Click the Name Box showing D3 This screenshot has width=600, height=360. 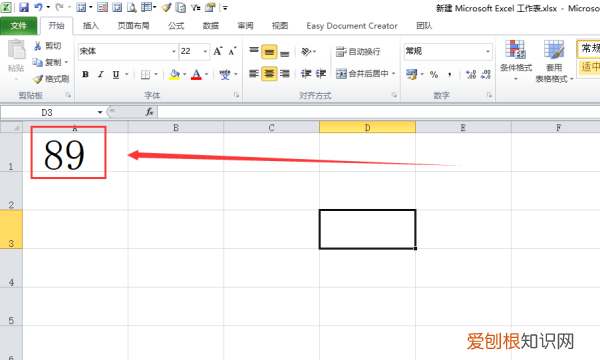[47, 112]
